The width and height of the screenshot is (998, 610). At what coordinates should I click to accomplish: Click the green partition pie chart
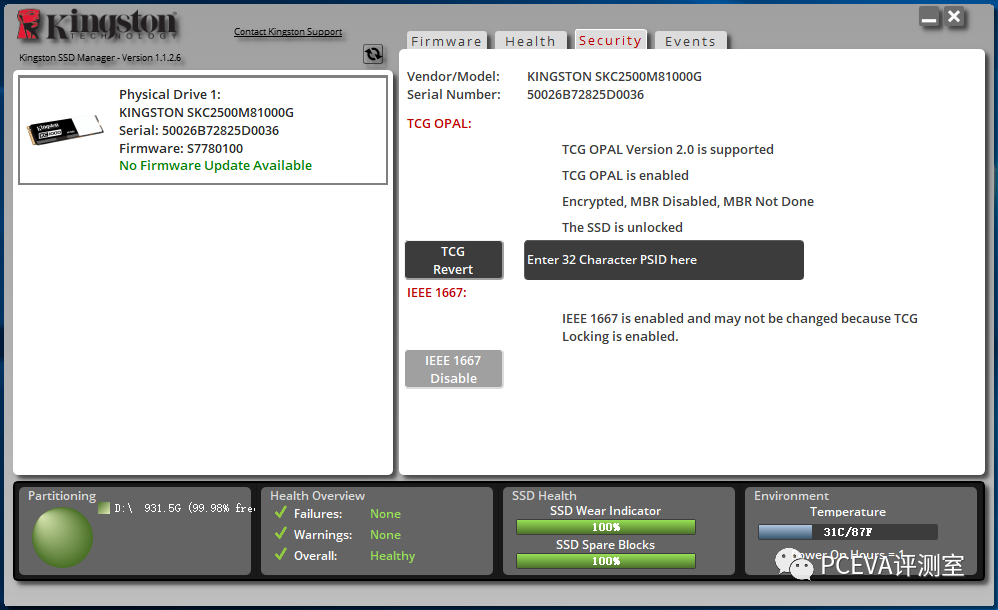click(62, 538)
